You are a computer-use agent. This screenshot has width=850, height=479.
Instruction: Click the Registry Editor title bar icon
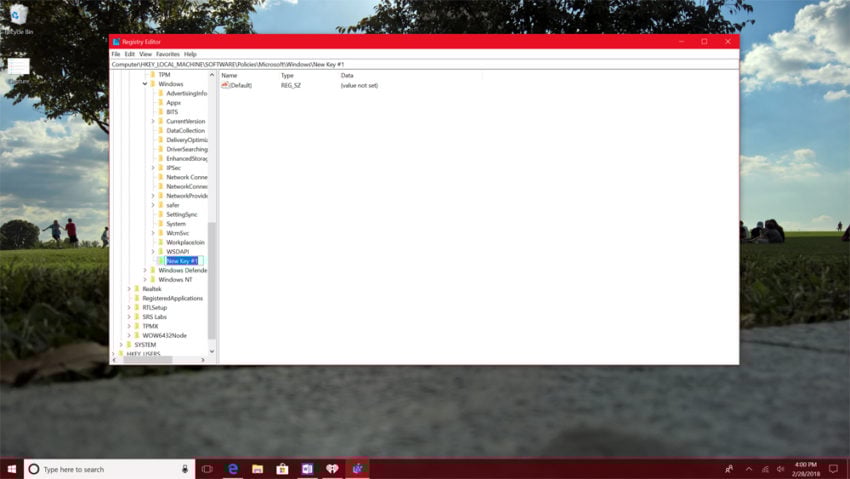coord(116,42)
